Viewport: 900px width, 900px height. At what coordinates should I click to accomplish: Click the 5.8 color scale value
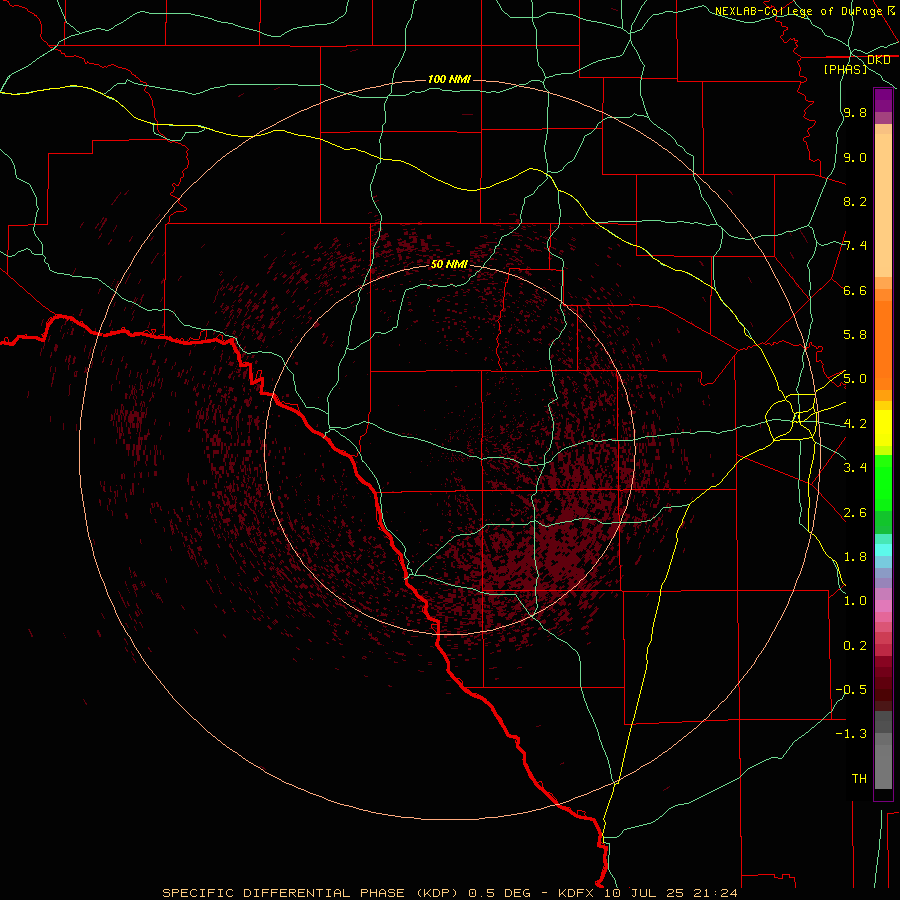855,334
